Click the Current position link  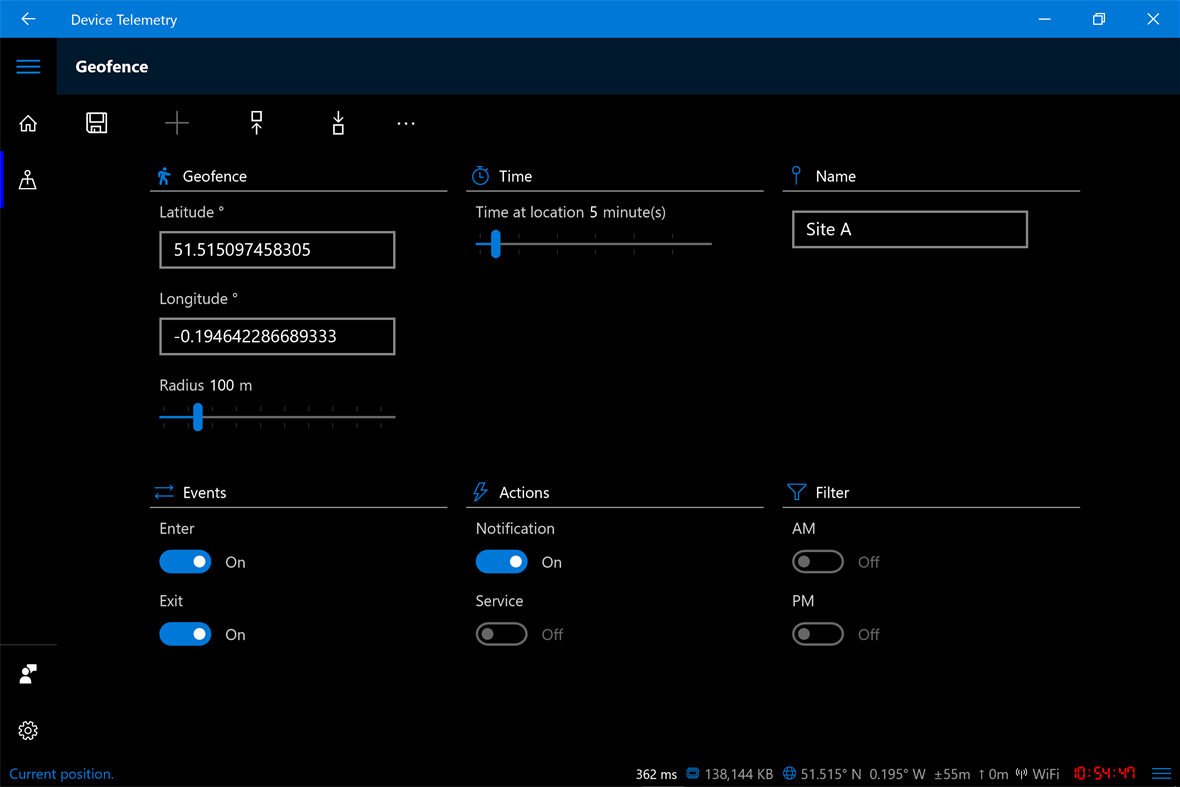[60, 773]
